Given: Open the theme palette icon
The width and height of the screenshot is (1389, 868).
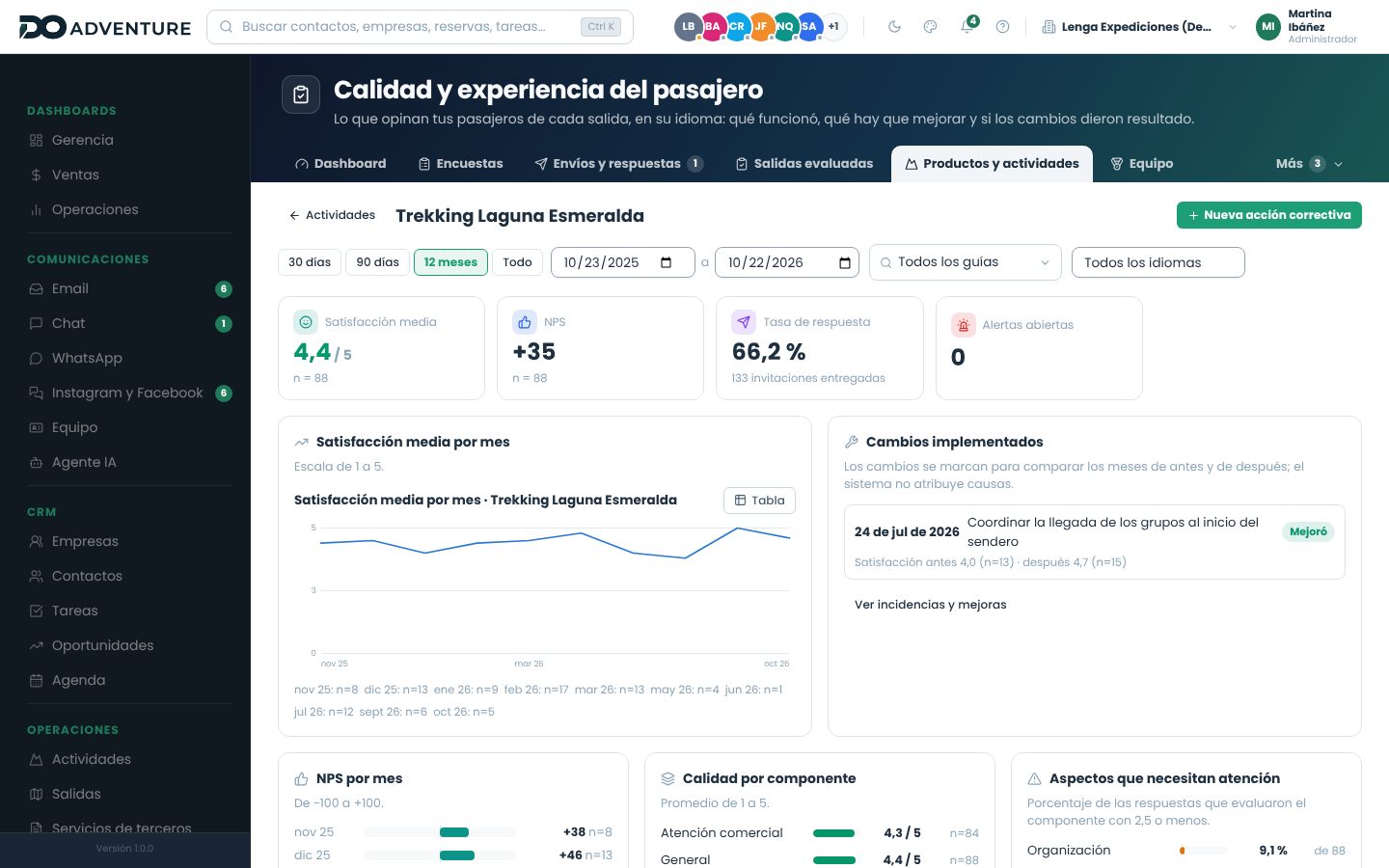Looking at the screenshot, I should click(930, 27).
